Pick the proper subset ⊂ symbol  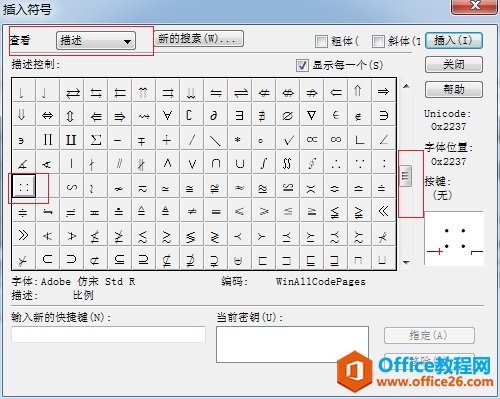[x=48, y=259]
